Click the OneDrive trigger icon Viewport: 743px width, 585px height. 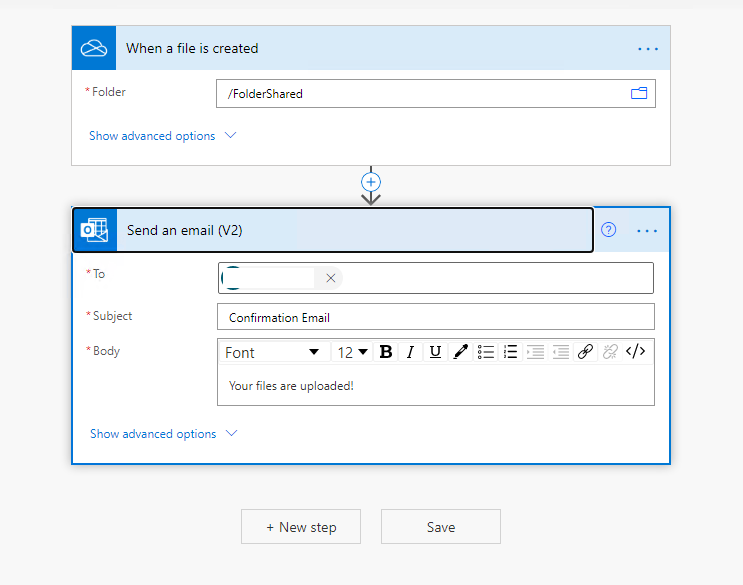click(94, 48)
